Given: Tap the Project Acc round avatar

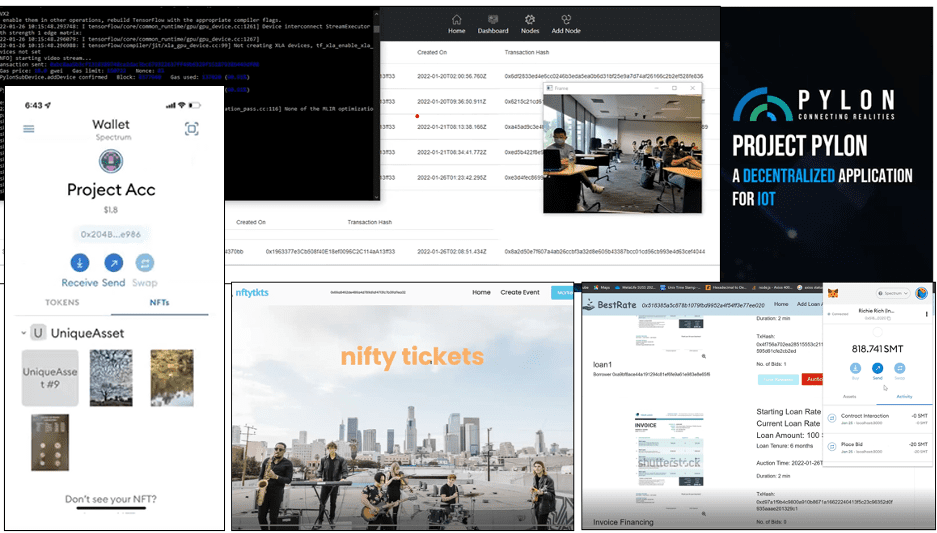Looking at the screenshot, I should pos(111,161).
